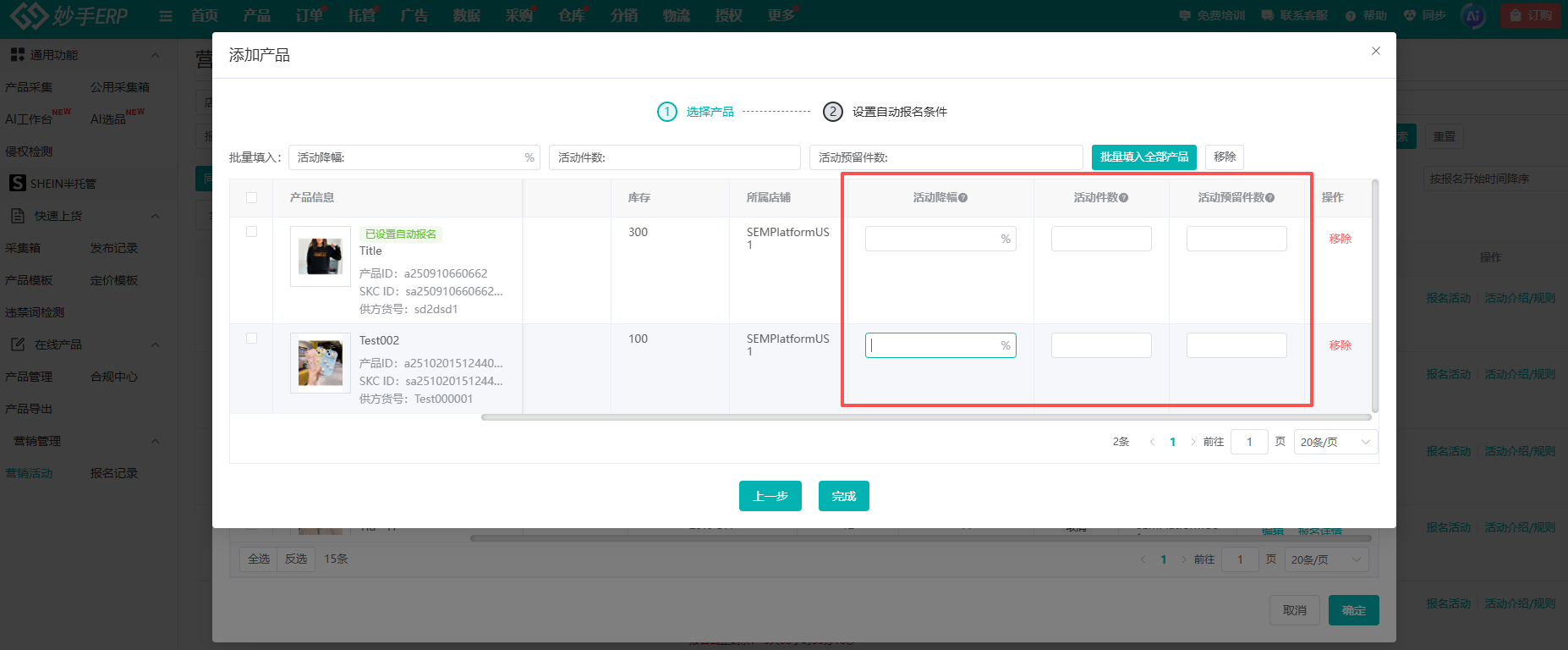The image size is (1568, 650).
Task: Open background 20条/页 page size dropdown
Action: (x=1326, y=559)
